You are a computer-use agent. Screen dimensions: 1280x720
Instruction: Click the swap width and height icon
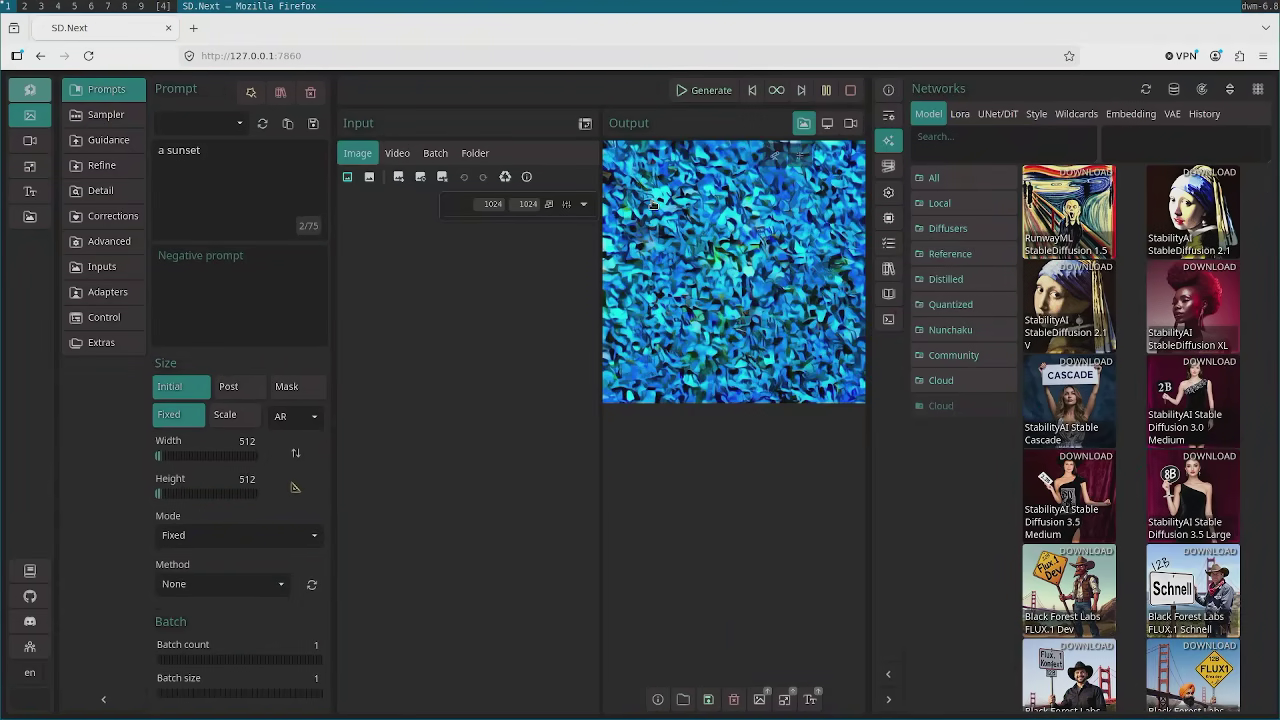[x=296, y=453]
